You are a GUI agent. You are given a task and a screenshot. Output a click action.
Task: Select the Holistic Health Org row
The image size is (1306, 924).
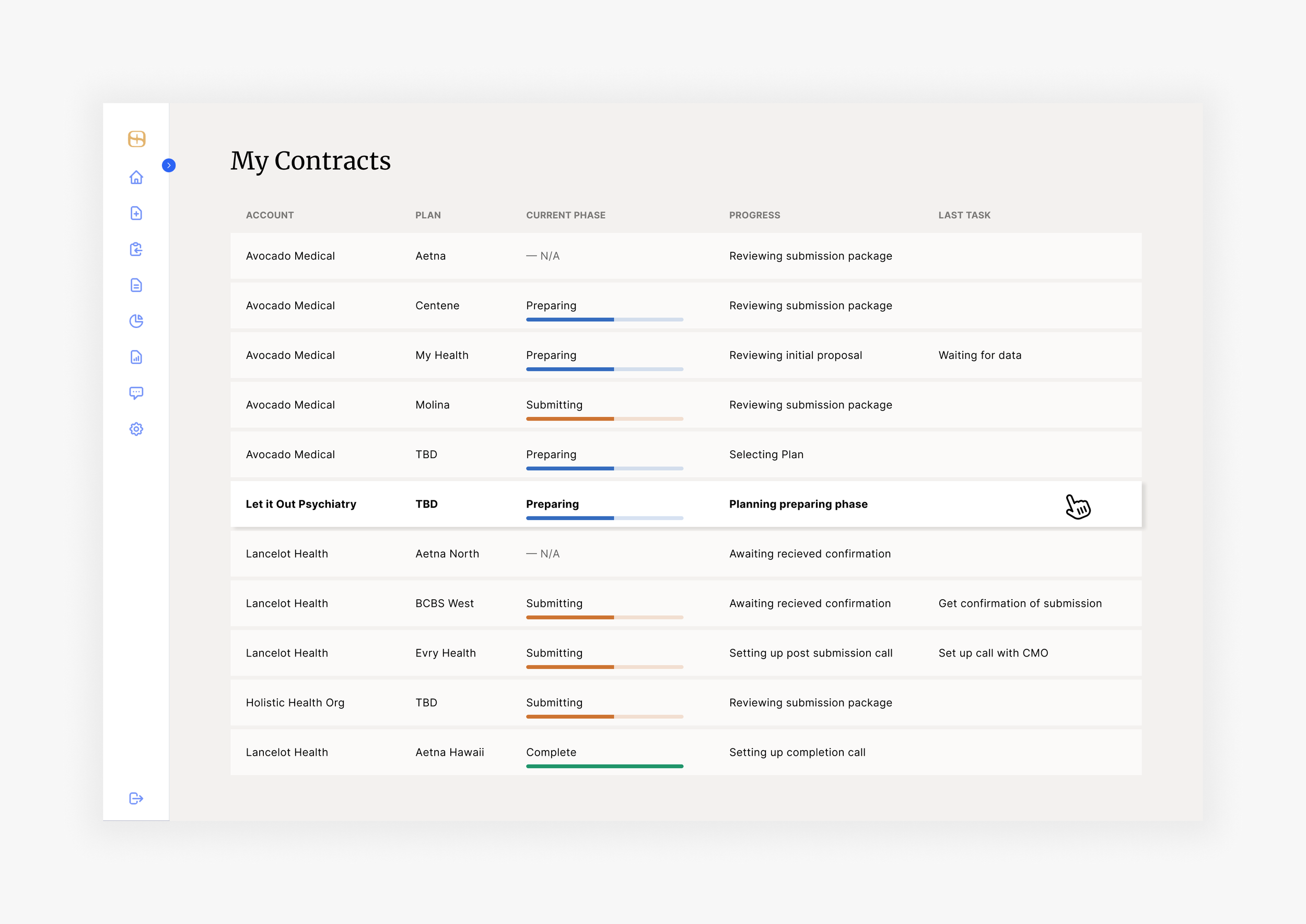[x=295, y=703]
